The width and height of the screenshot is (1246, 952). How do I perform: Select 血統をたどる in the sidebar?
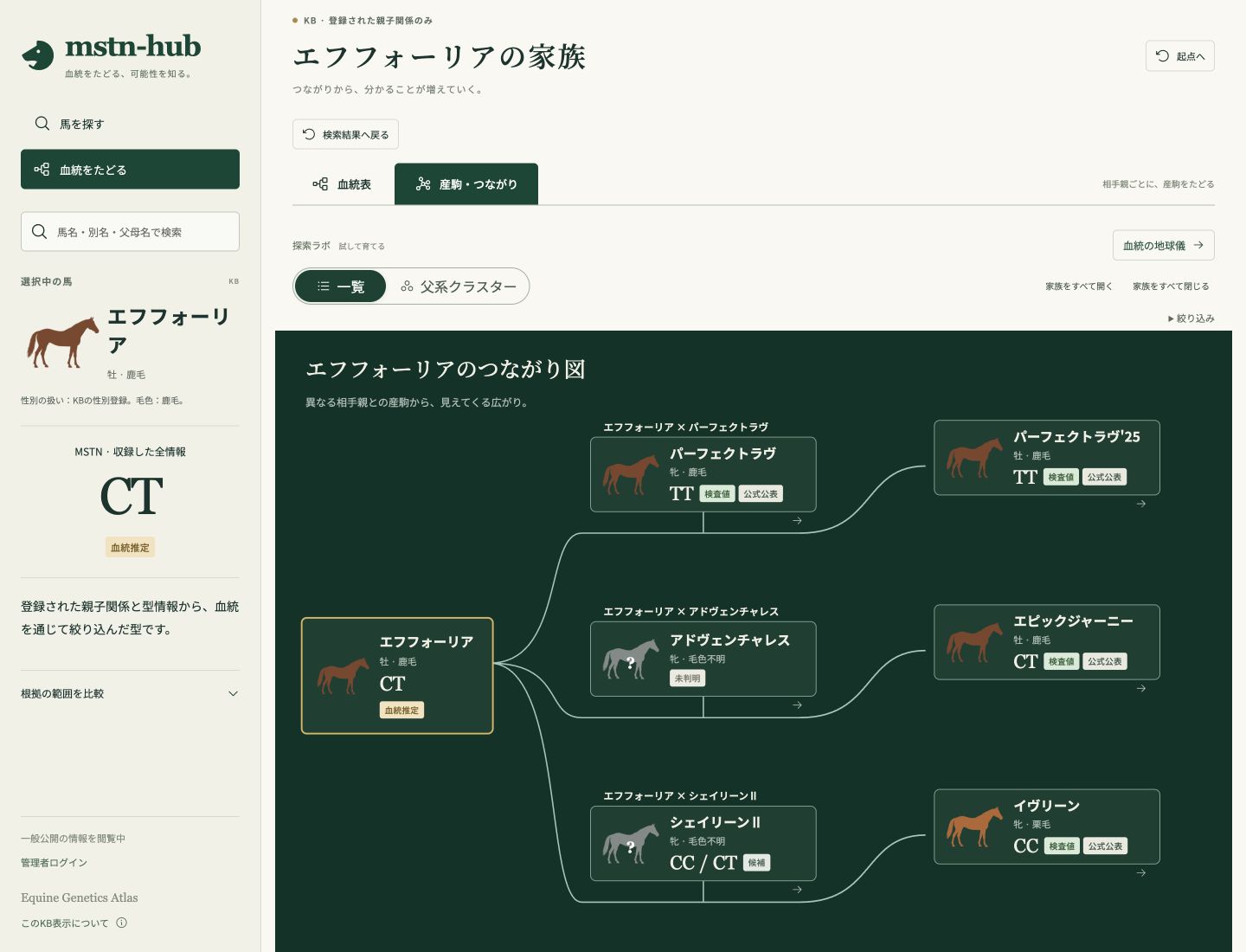coord(130,170)
